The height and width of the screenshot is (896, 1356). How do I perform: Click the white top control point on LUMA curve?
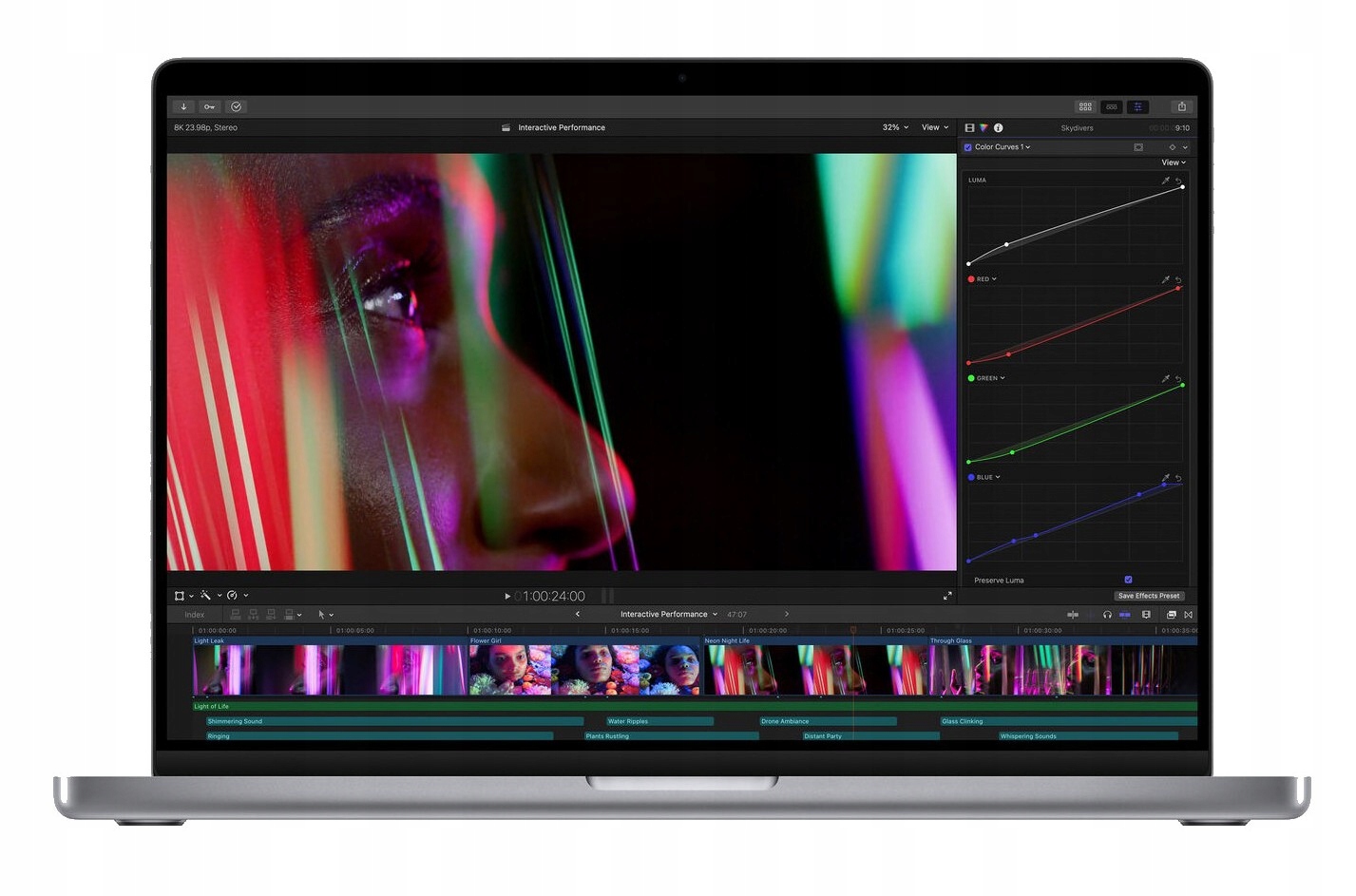[x=1182, y=187]
